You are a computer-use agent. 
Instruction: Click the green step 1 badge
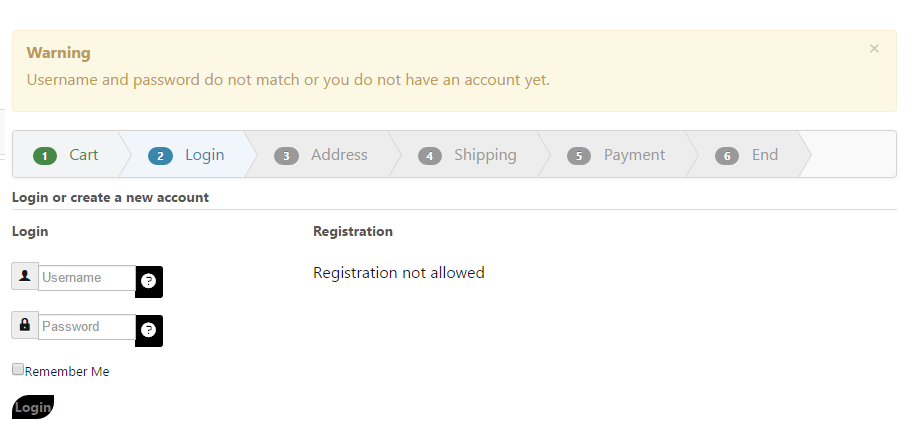45,156
